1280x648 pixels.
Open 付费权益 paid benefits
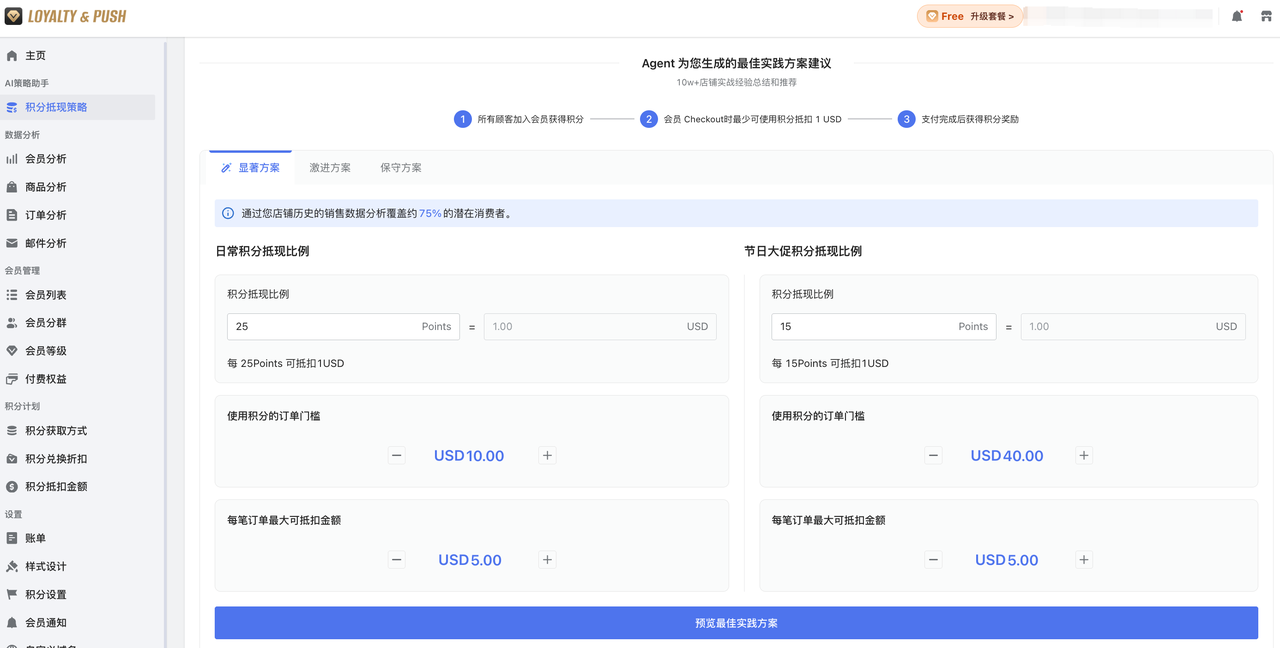pos(48,378)
